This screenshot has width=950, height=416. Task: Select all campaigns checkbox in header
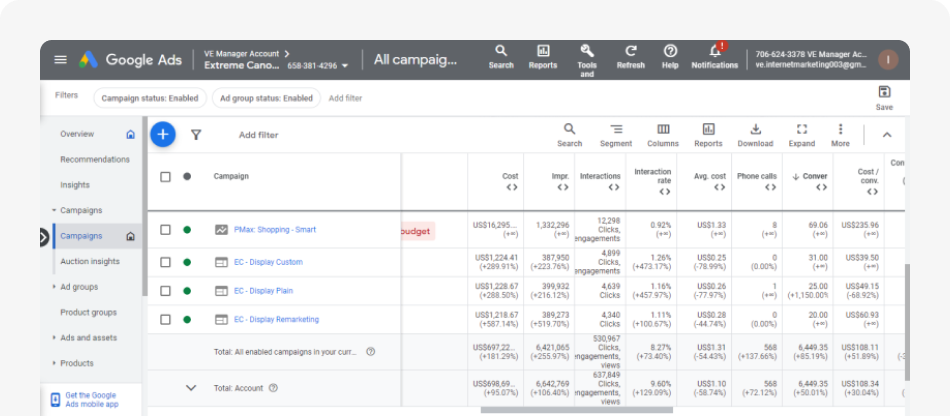tap(165, 177)
